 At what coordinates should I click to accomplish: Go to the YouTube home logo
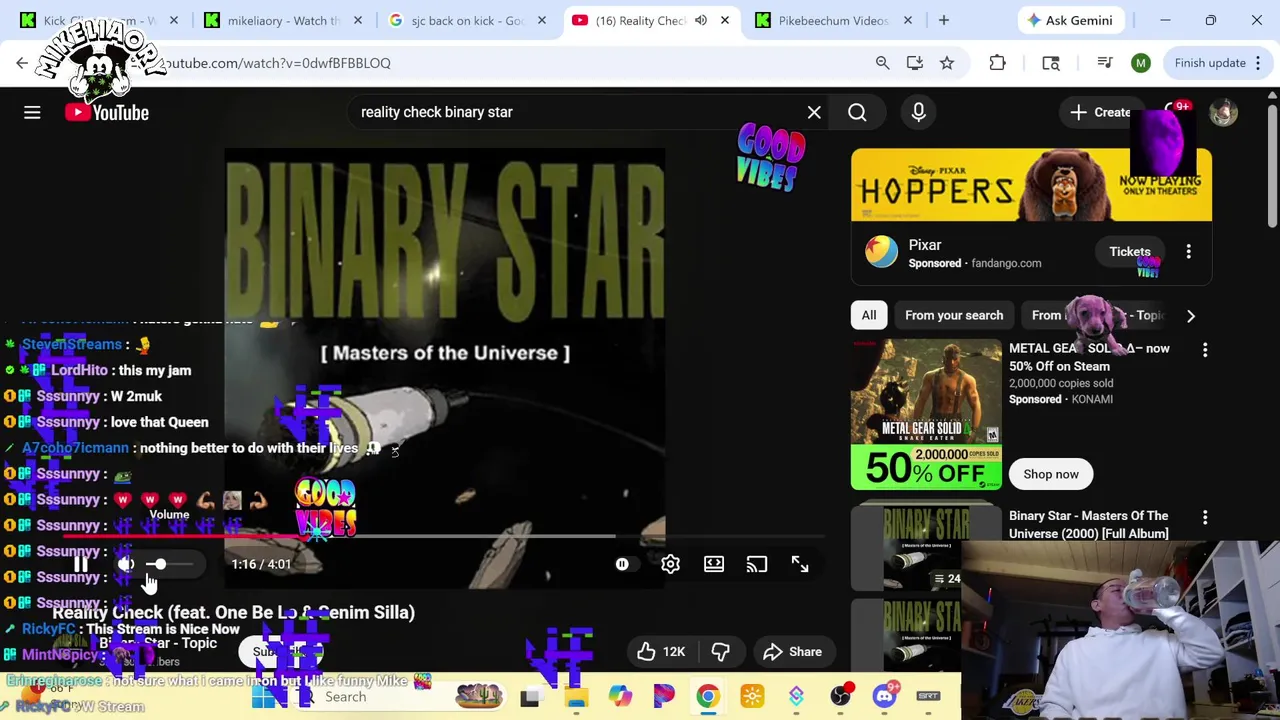coord(107,112)
